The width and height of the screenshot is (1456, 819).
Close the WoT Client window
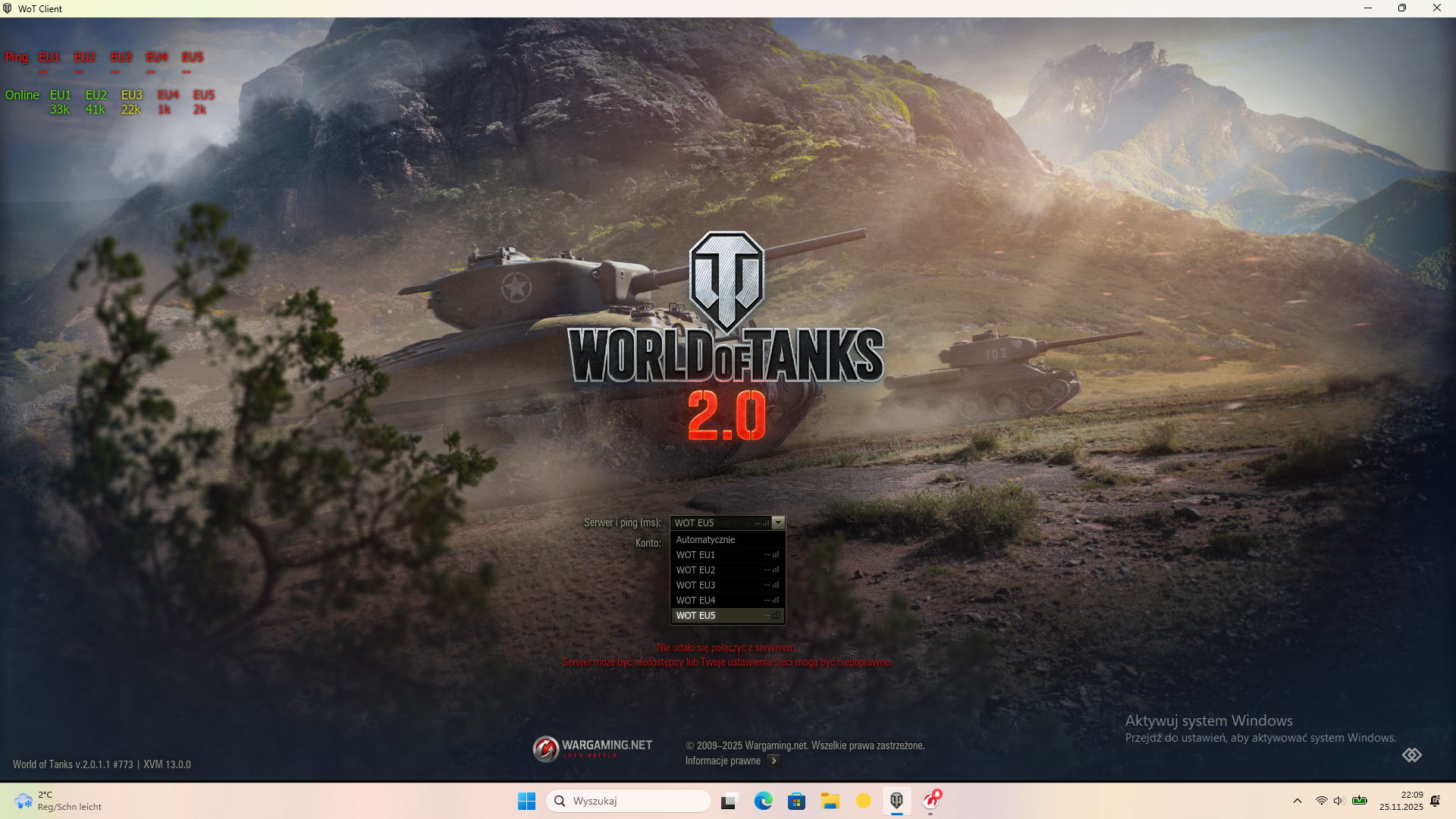pyautogui.click(x=1437, y=8)
